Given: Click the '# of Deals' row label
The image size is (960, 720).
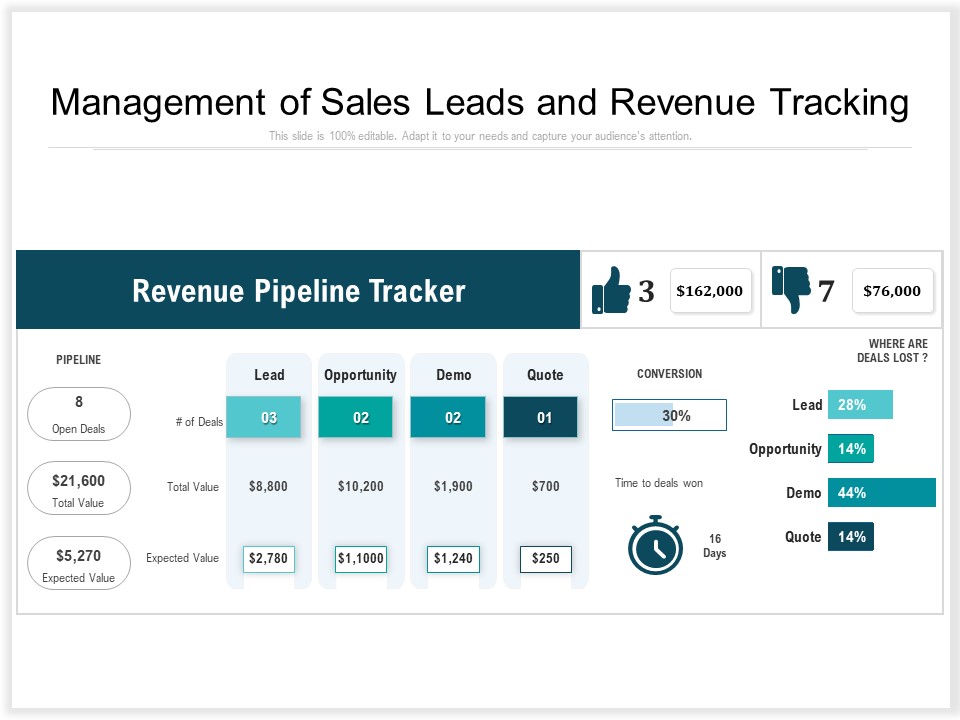Looking at the screenshot, I should coord(199,422).
